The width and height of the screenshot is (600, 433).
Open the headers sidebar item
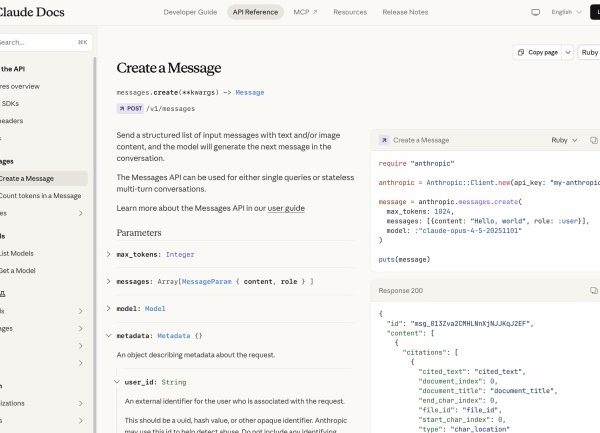11,121
